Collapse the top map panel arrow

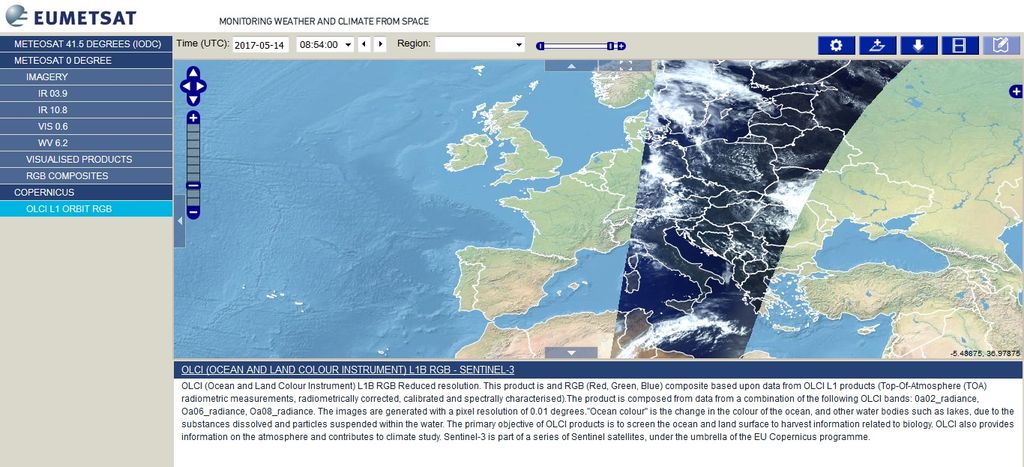[x=571, y=65]
